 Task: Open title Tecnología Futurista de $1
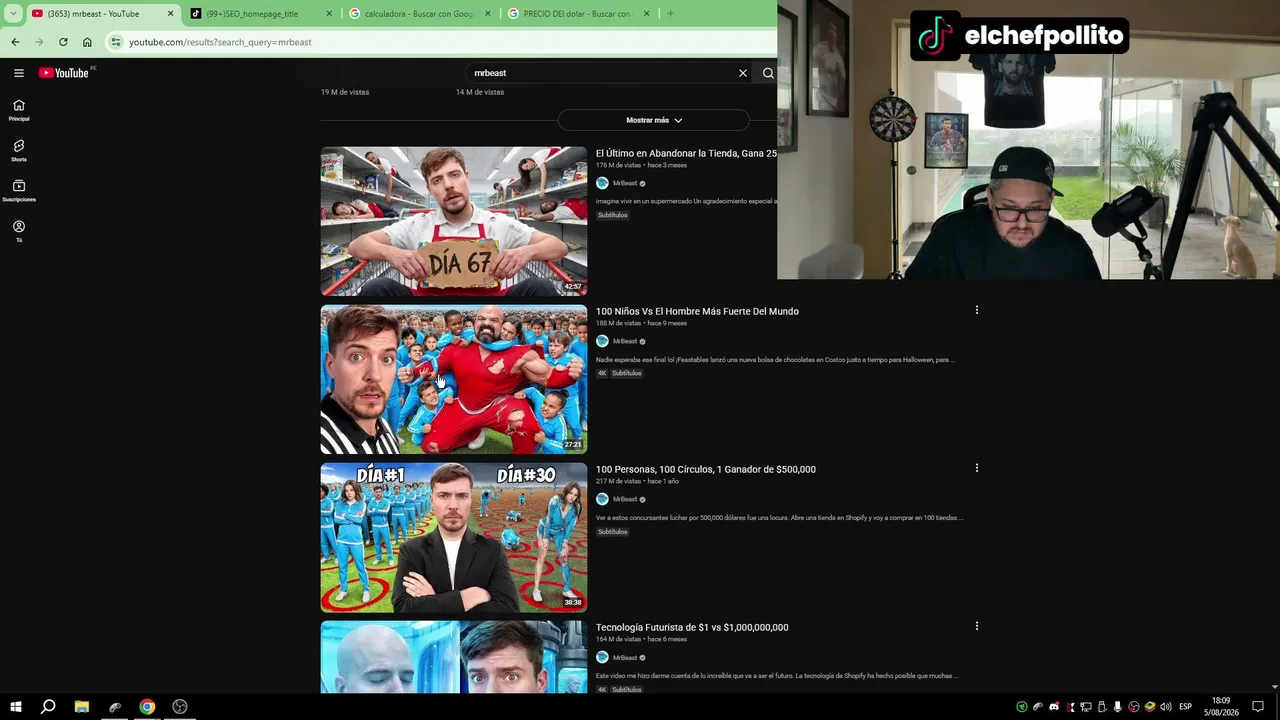coord(692,628)
